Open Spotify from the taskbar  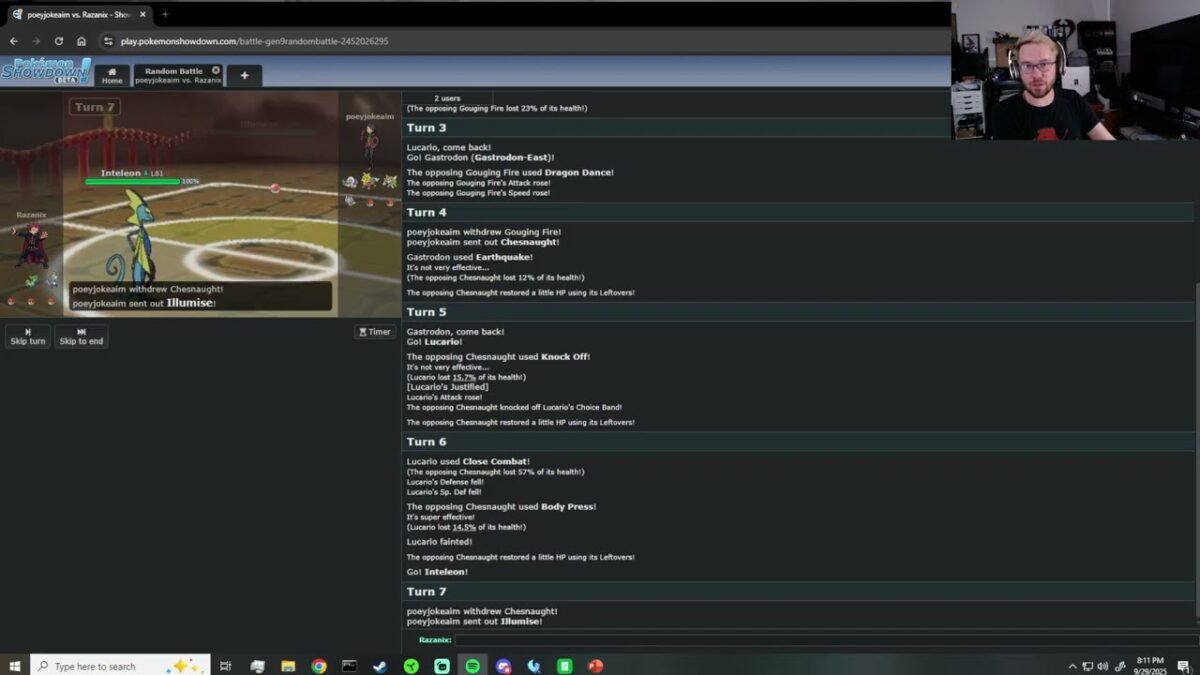point(472,666)
